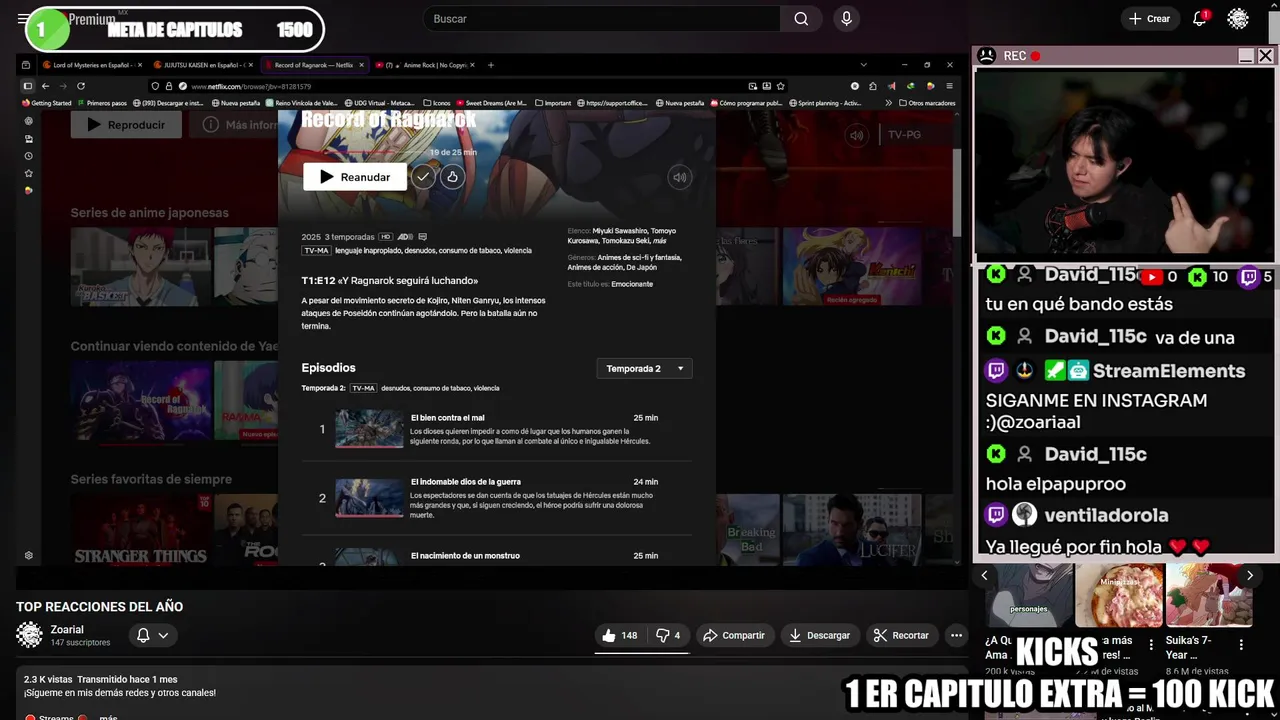The height and width of the screenshot is (720, 1280).
Task: Open the Getting Started bookmark
Action: [47, 103]
